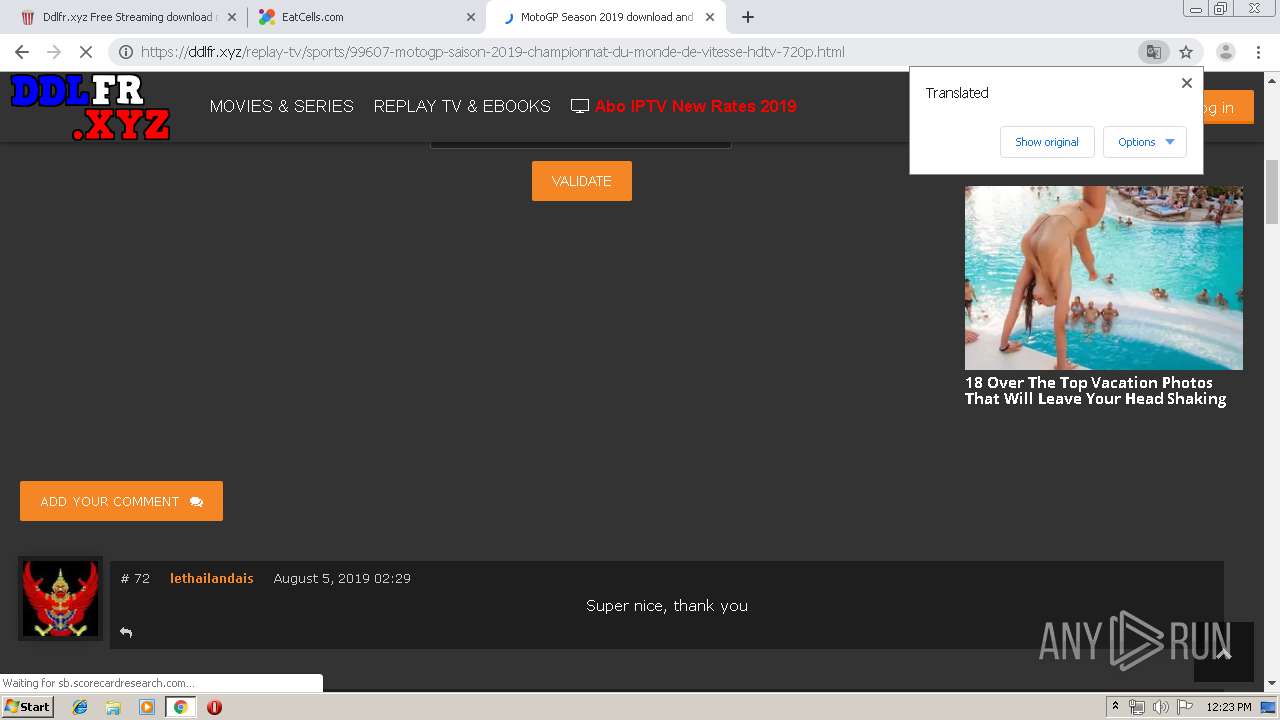
Task: Click the orange VALIDATE button
Action: point(582,181)
